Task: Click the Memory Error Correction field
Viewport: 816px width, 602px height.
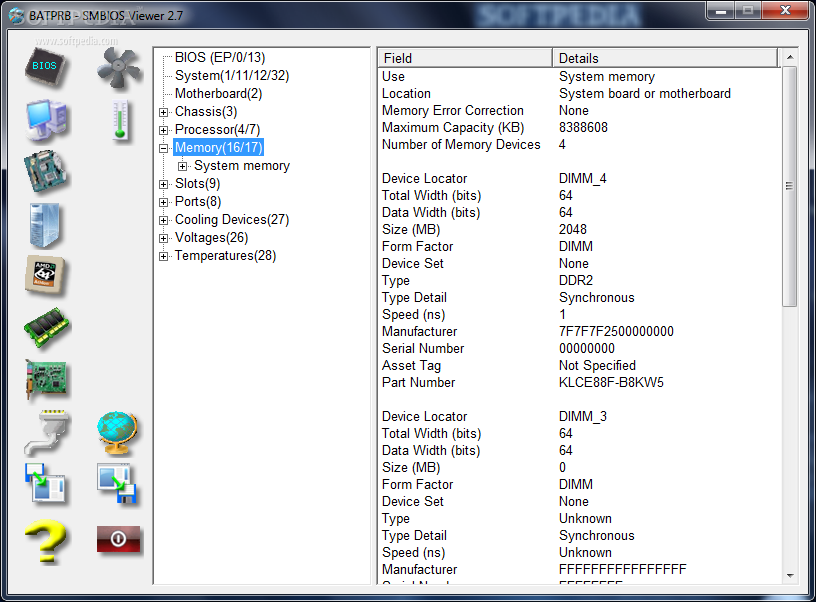Action: point(453,110)
